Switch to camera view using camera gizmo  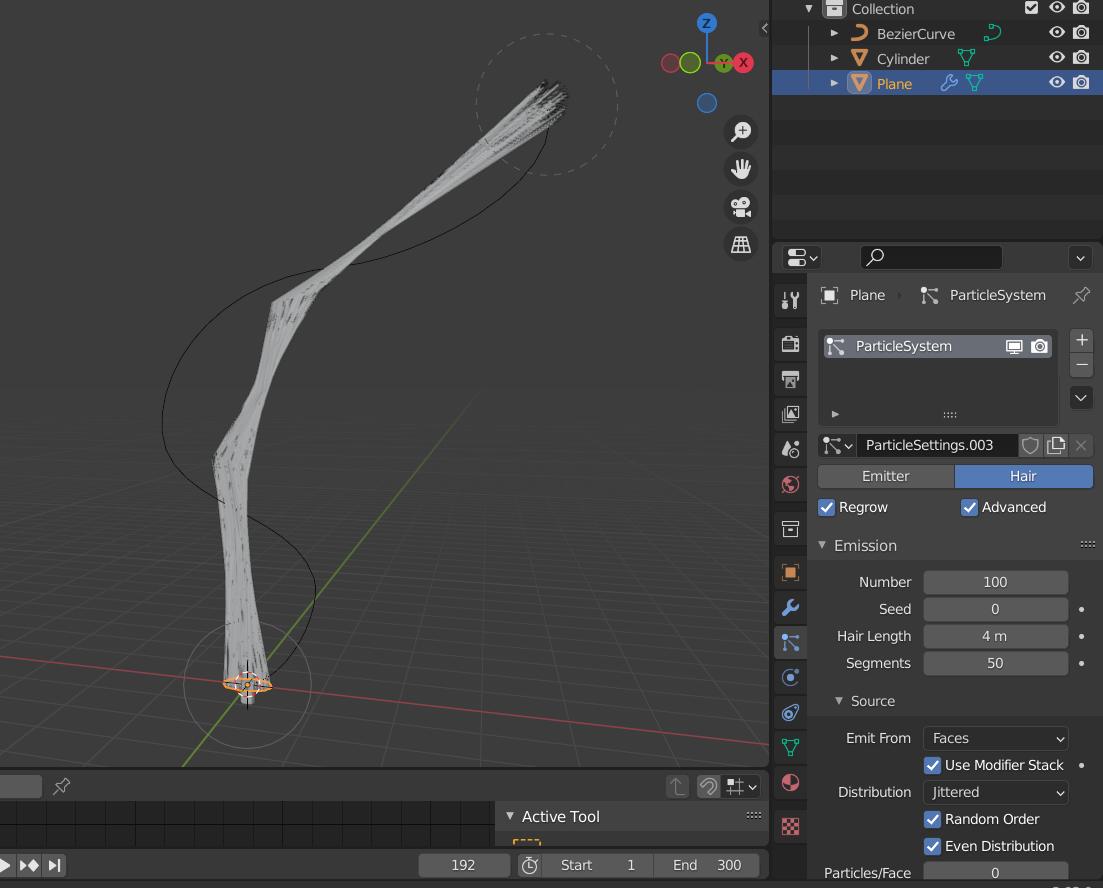[740, 207]
